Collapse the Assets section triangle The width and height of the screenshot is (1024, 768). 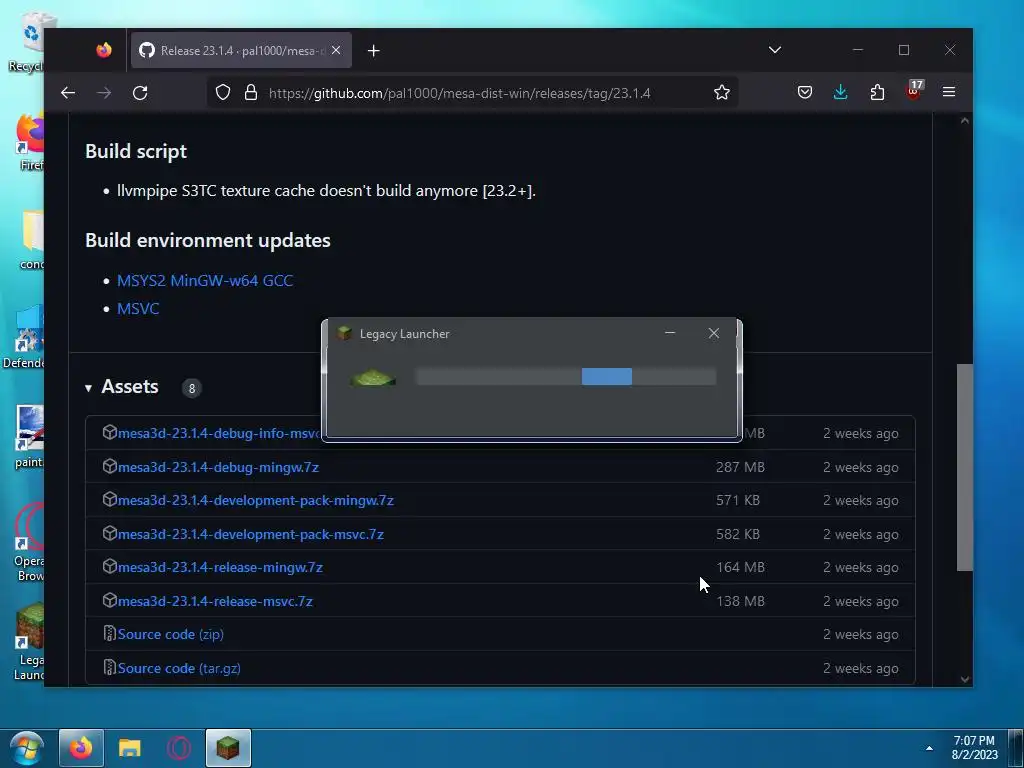click(x=88, y=388)
